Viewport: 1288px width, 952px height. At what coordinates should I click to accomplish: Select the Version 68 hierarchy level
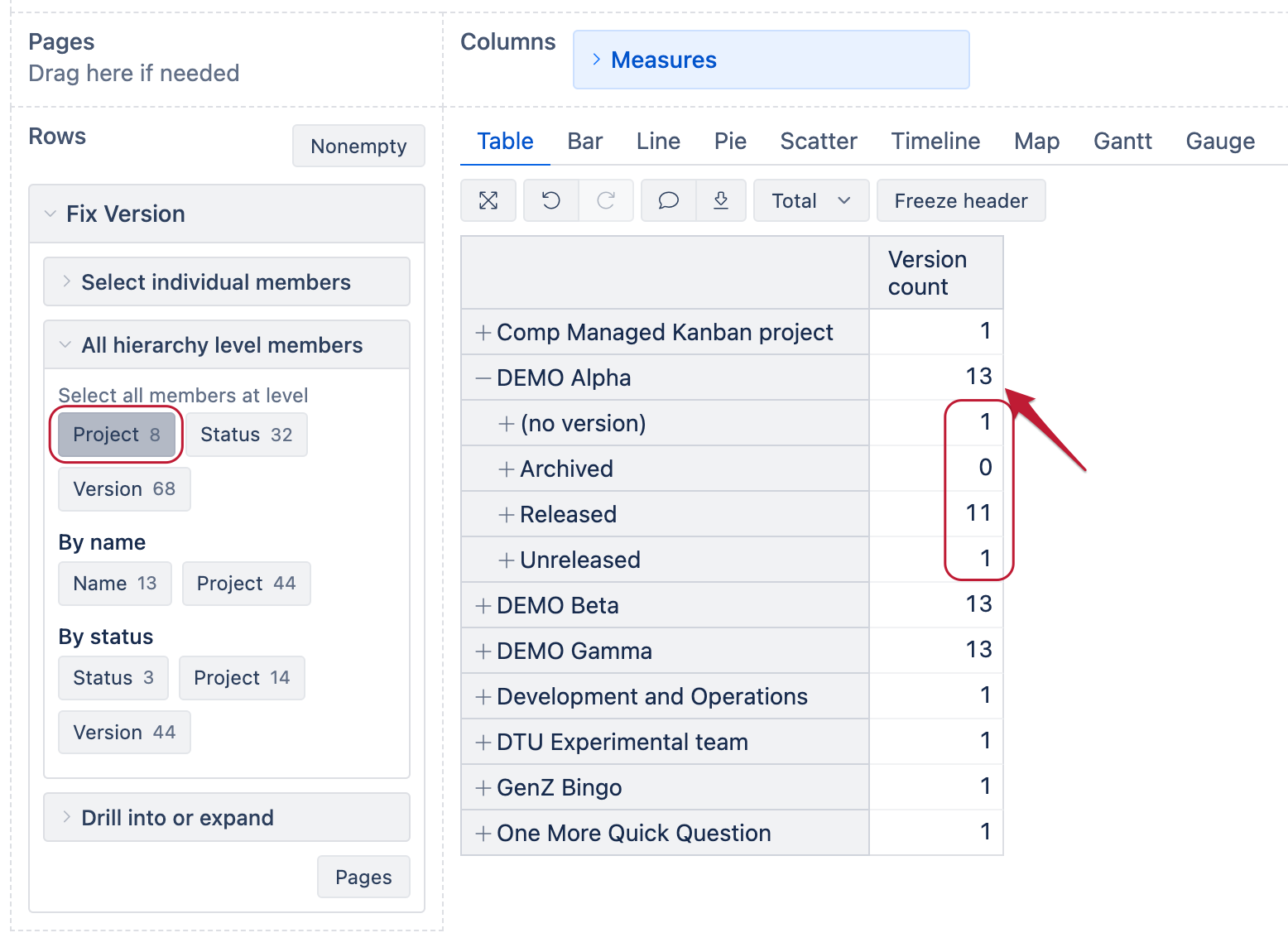point(123,488)
